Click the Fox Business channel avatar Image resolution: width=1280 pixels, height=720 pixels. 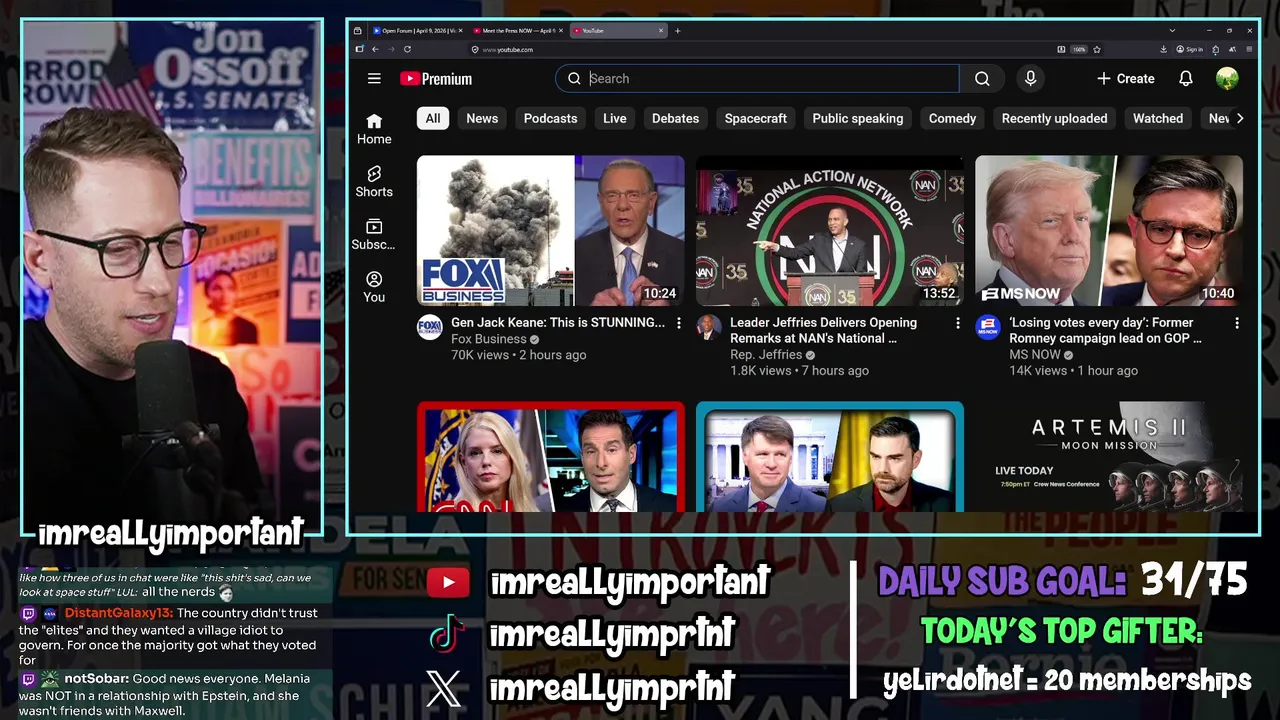[430, 327]
